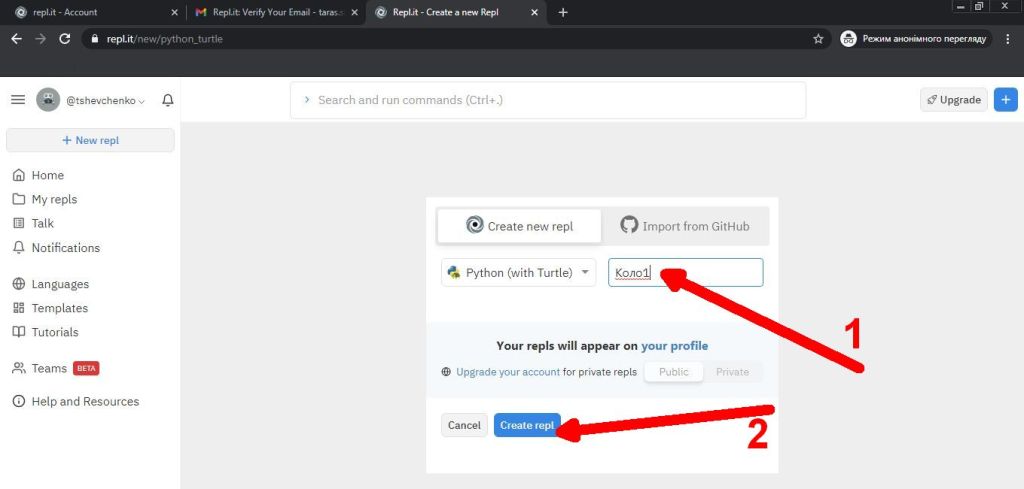
Task: Open My repls in the sidebar
Action: [x=45, y=199]
